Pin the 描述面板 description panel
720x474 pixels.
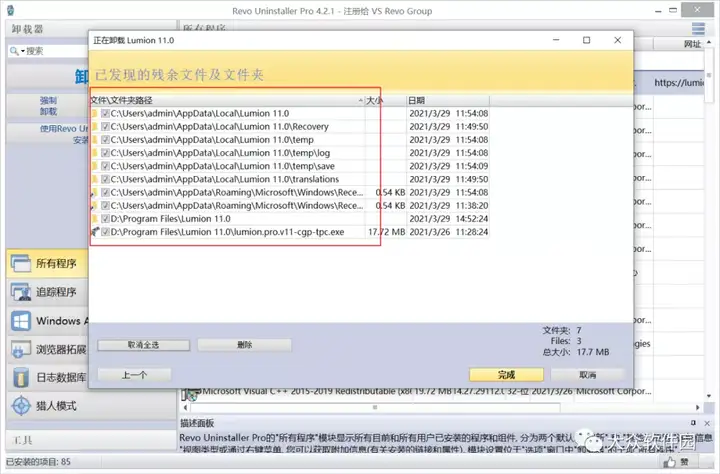[x=693, y=423]
